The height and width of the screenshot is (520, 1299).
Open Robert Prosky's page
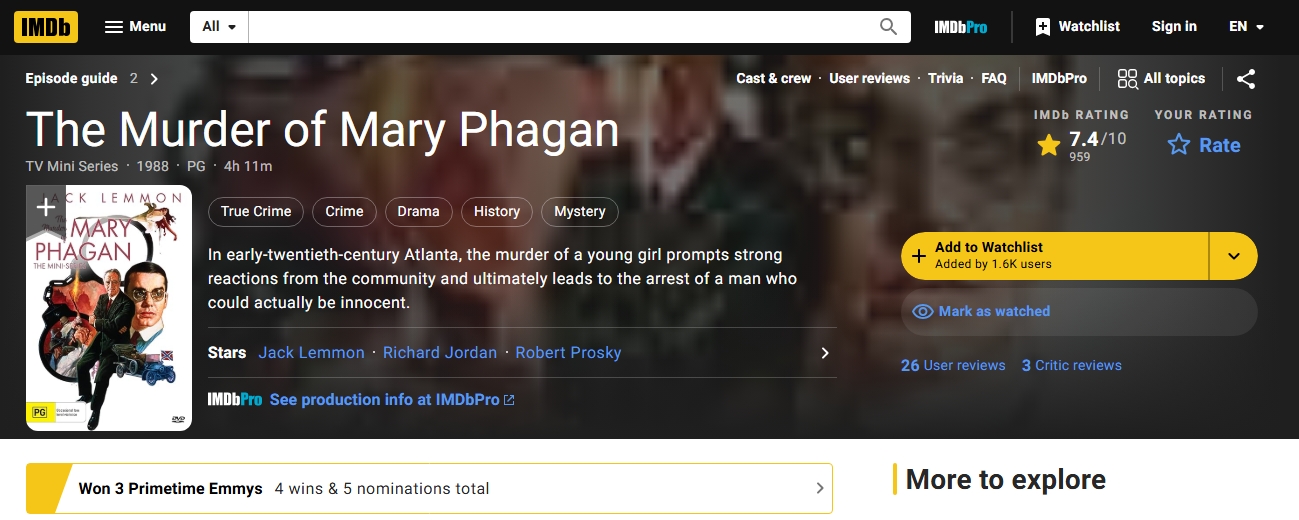pos(568,352)
